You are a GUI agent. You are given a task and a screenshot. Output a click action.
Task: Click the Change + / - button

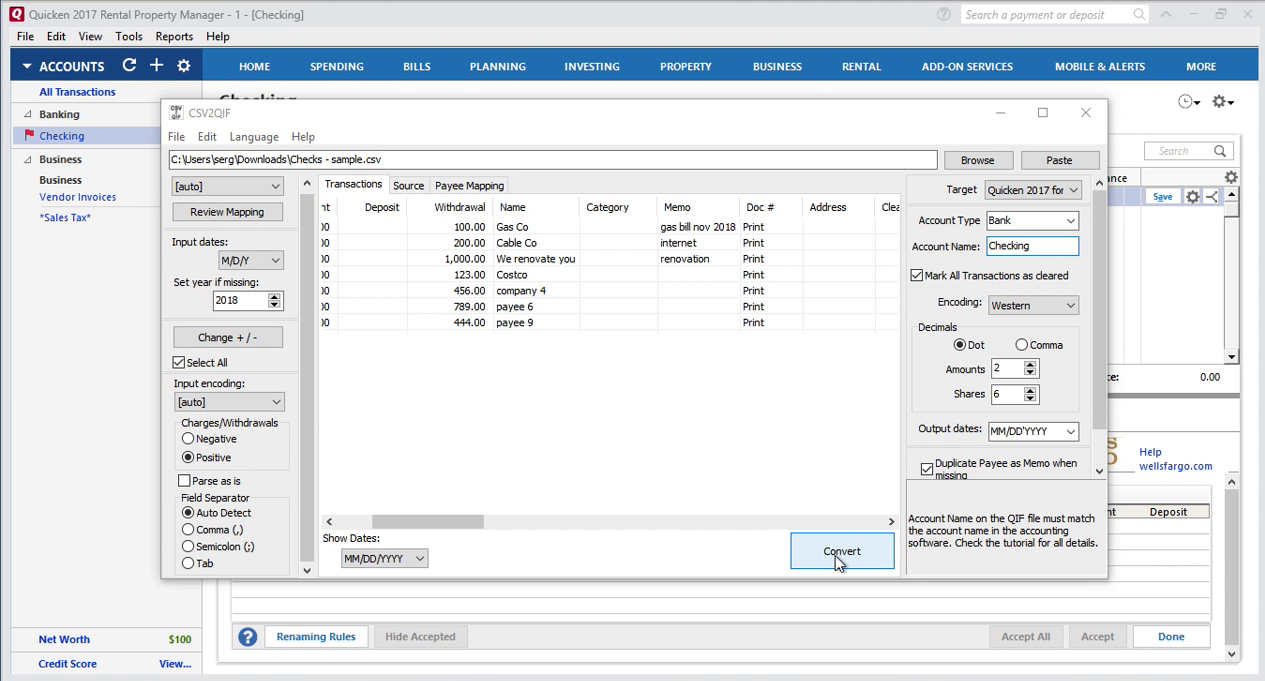pyautogui.click(x=228, y=337)
